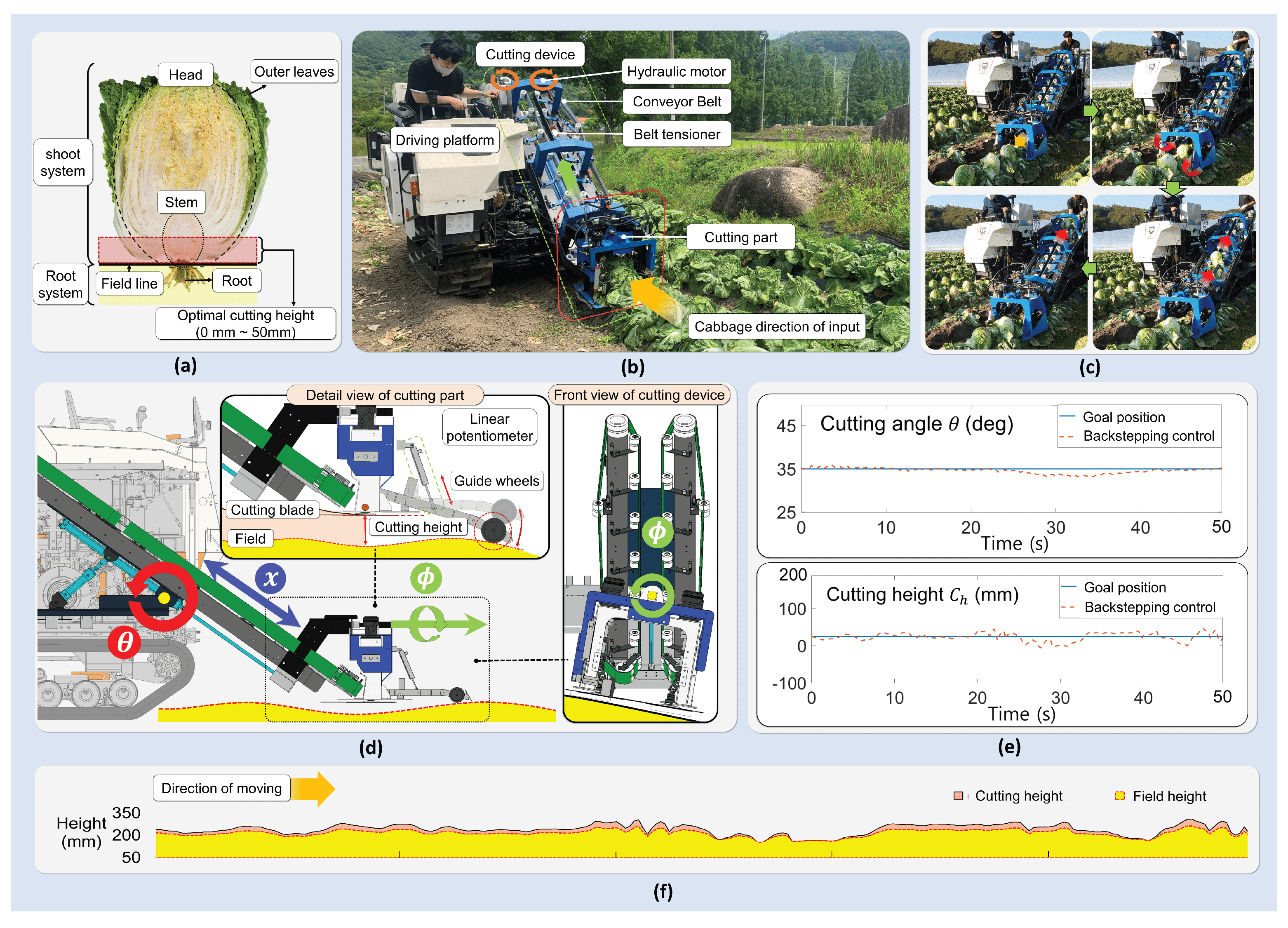Select the Detail view of cutting part header

385,395
